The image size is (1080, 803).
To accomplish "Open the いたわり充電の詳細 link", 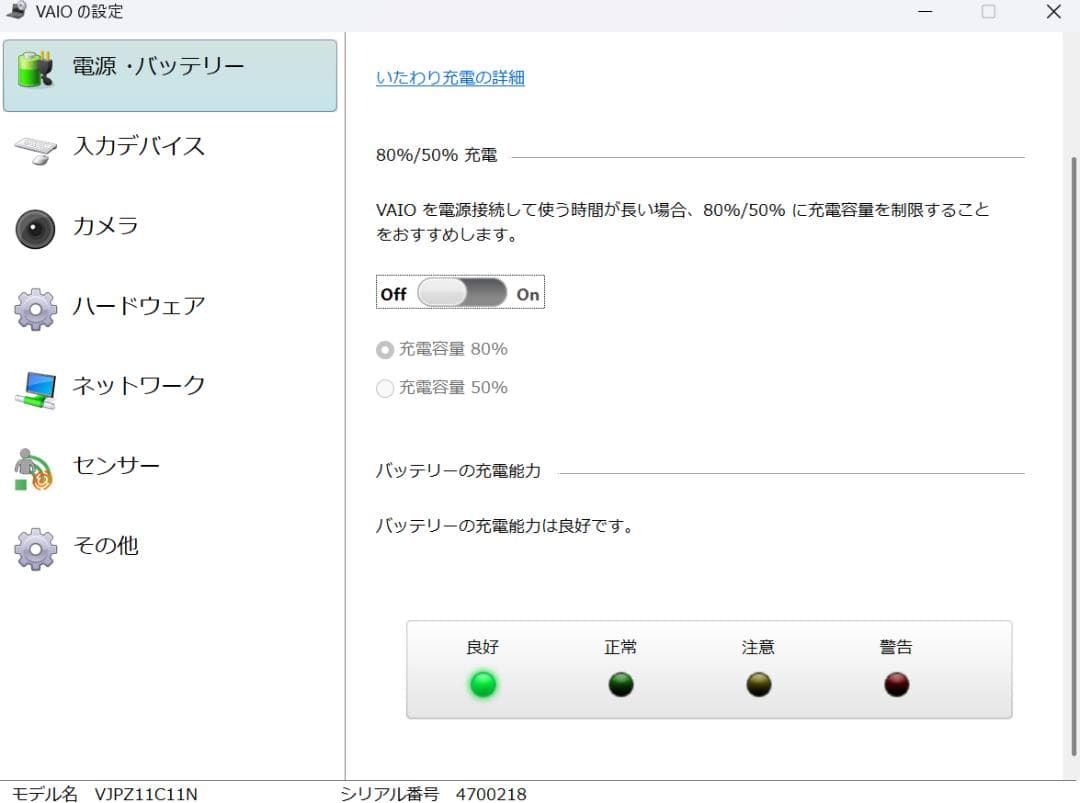I will coord(449,77).
